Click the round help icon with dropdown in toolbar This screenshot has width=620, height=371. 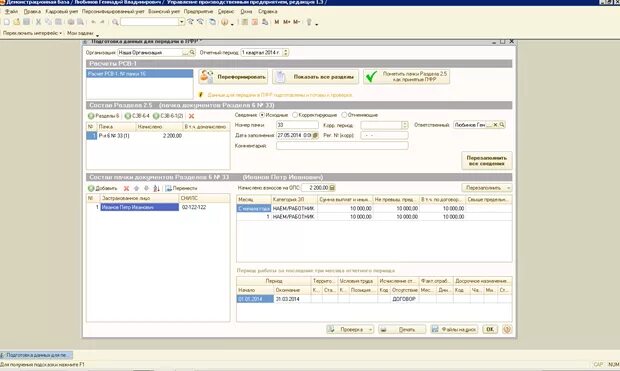(x=226, y=22)
